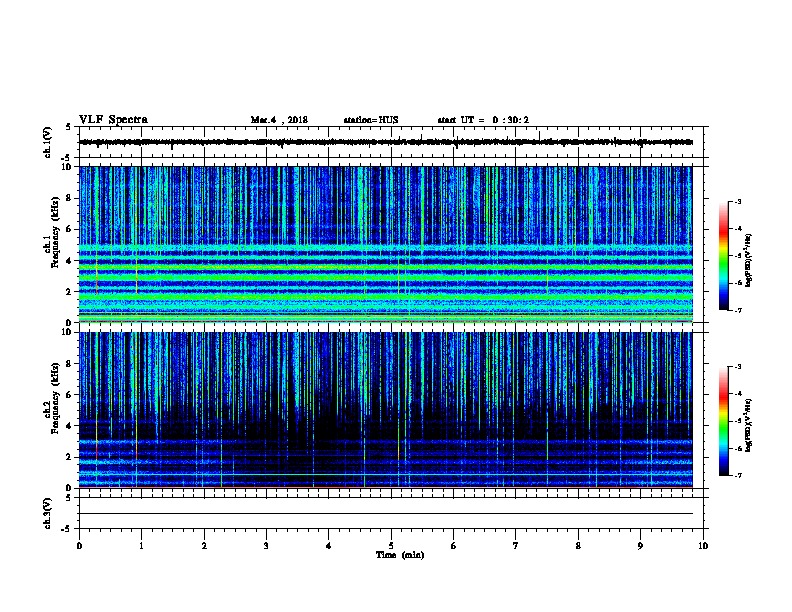This screenshot has height=612, width=792.
Task: Click time axis tick label "8"
Action: tap(578, 546)
